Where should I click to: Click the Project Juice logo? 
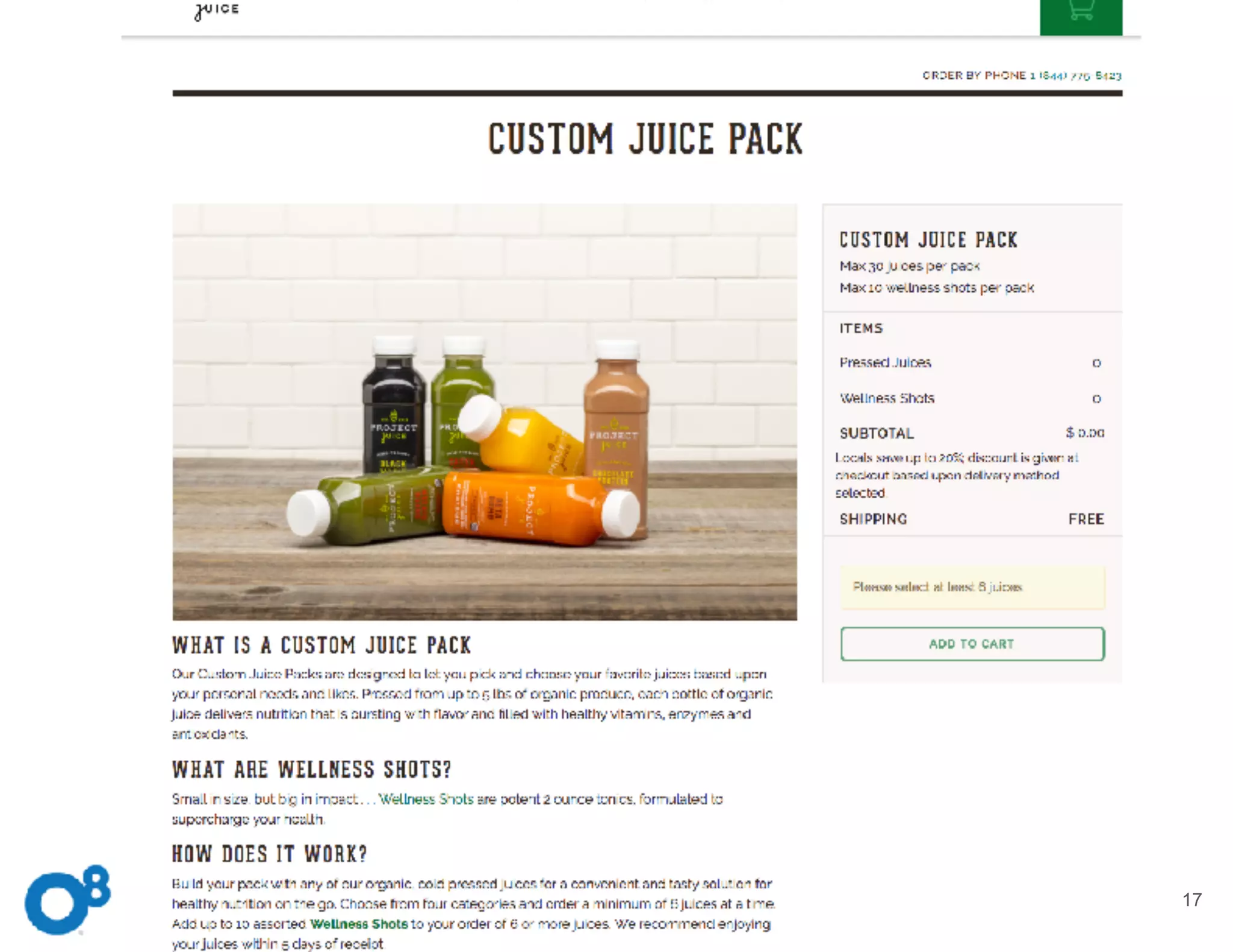click(216, 10)
